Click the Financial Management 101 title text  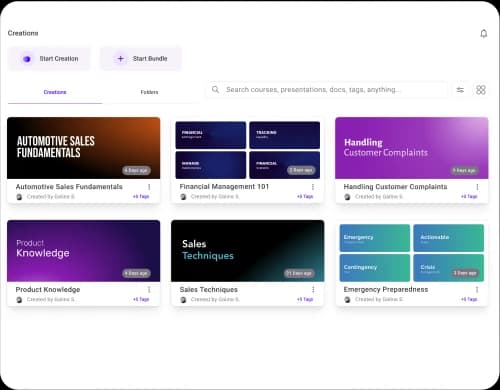pyautogui.click(x=224, y=187)
